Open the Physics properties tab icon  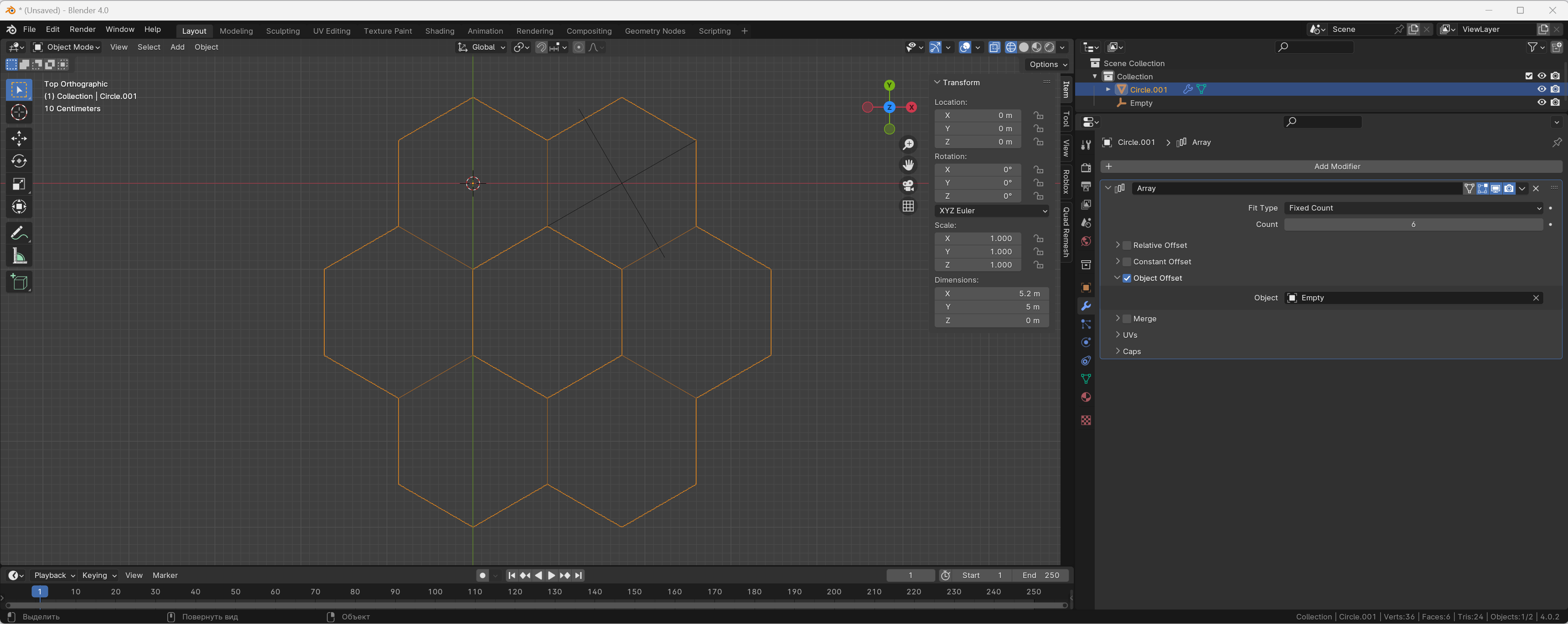tap(1086, 343)
